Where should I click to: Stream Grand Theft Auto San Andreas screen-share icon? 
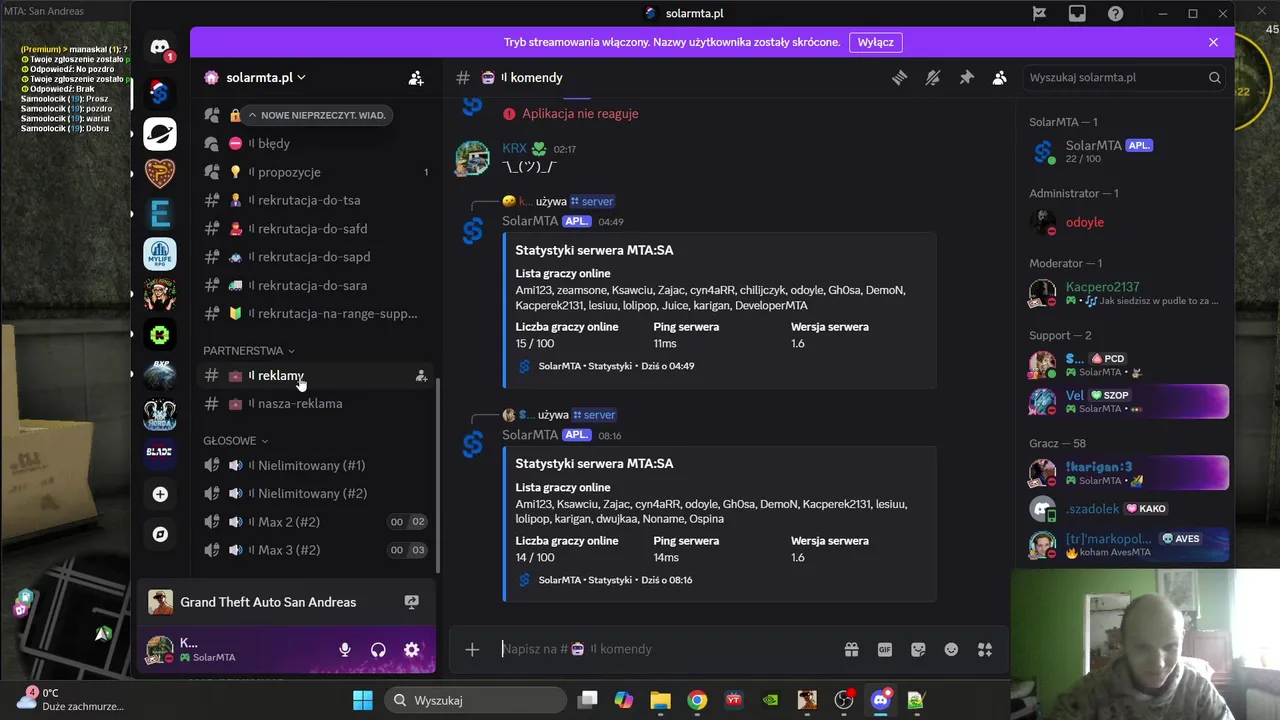[411, 602]
